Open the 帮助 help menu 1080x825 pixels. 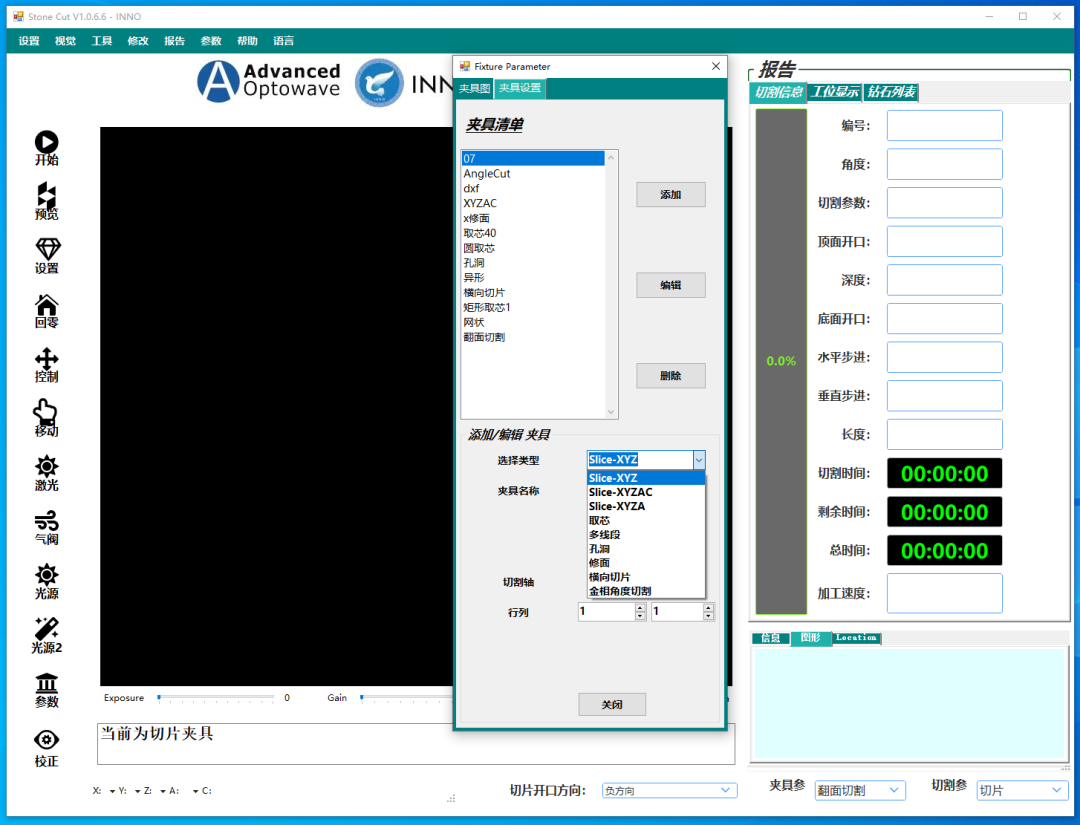tap(247, 41)
